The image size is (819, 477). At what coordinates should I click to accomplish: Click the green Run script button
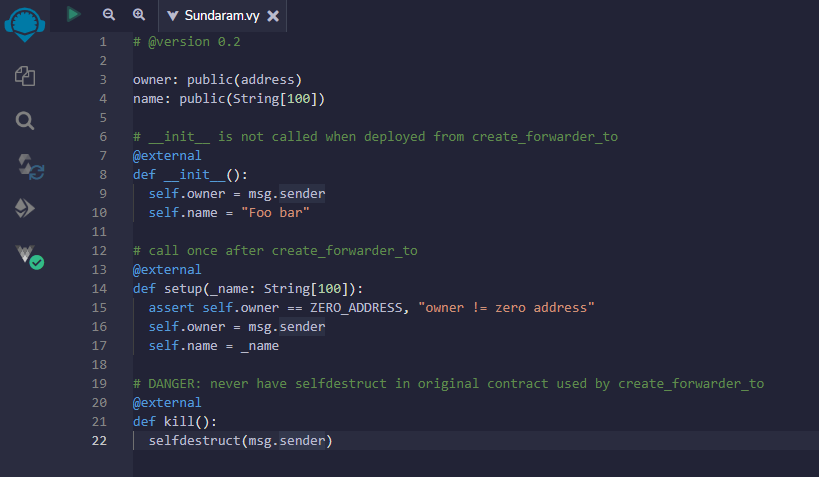tap(73, 14)
